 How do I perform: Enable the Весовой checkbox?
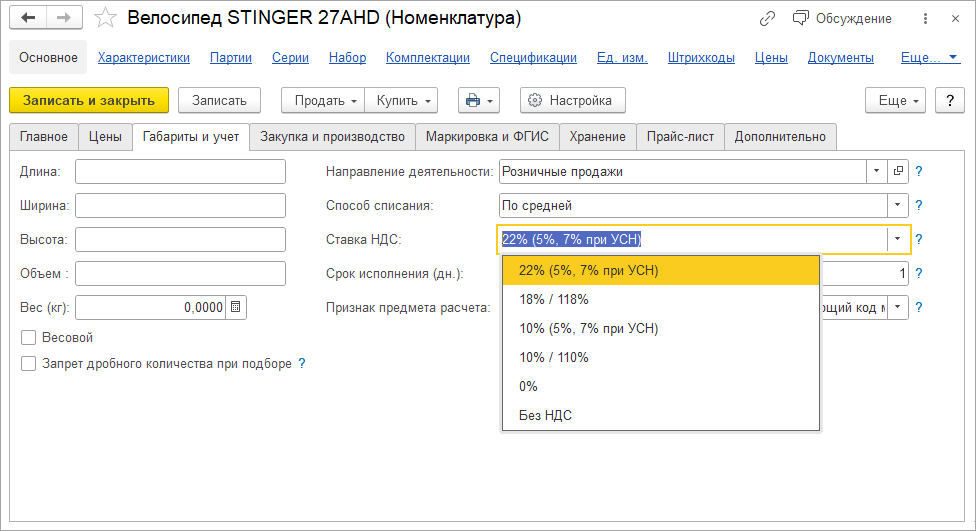point(28,338)
